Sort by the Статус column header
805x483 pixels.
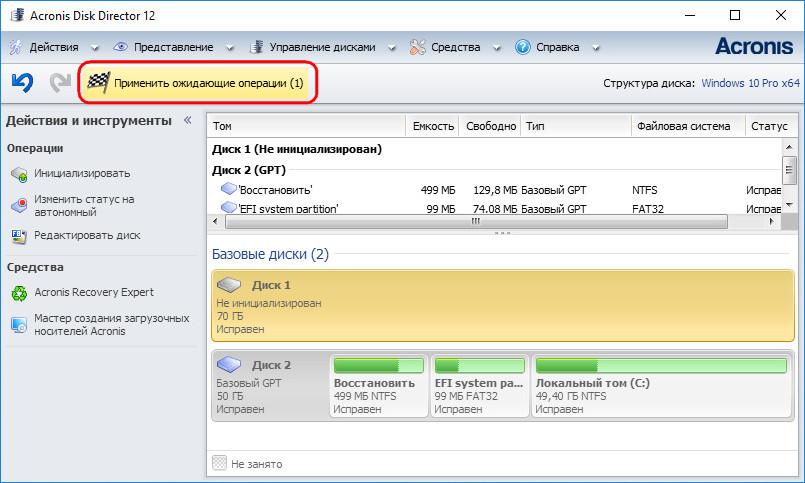pyautogui.click(x=771, y=126)
